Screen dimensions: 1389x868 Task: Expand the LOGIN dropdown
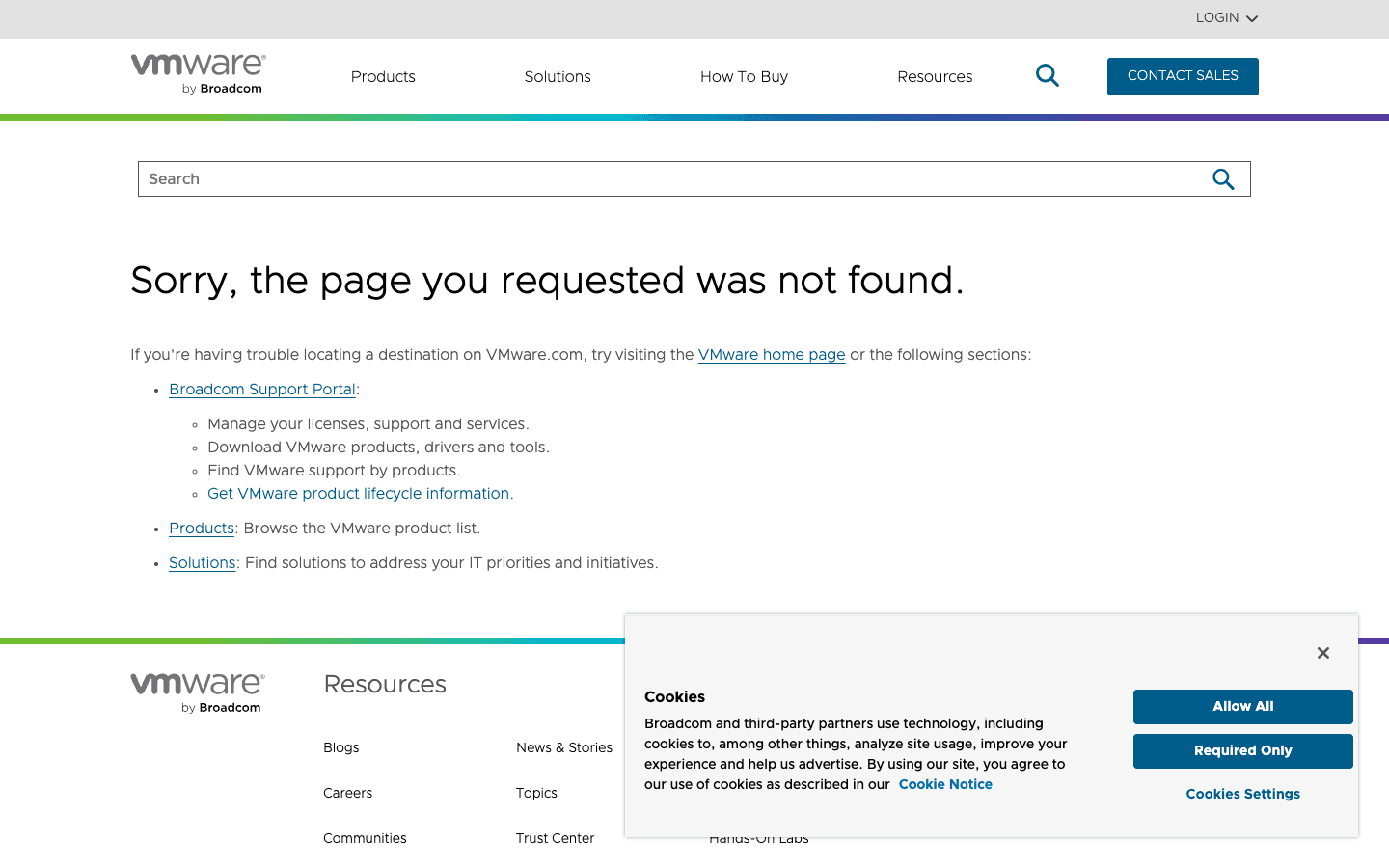(x=1227, y=18)
